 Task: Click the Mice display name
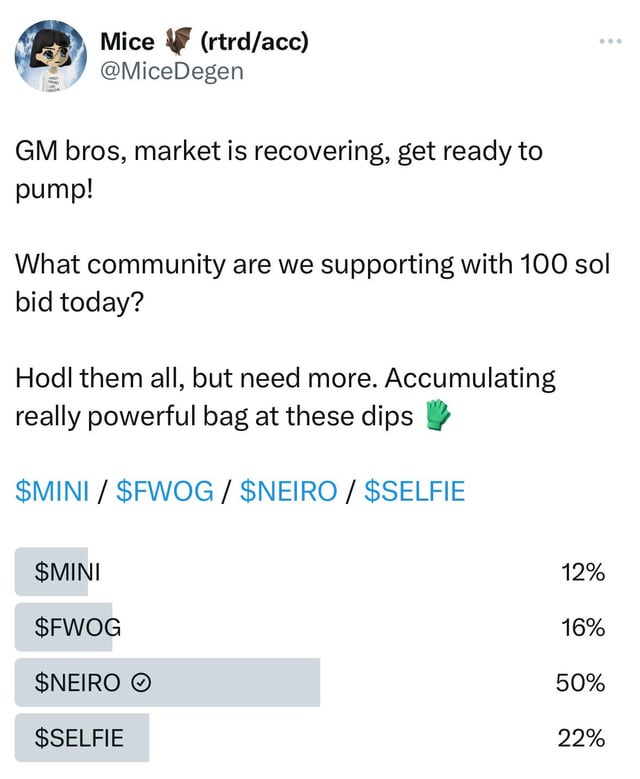click(127, 41)
